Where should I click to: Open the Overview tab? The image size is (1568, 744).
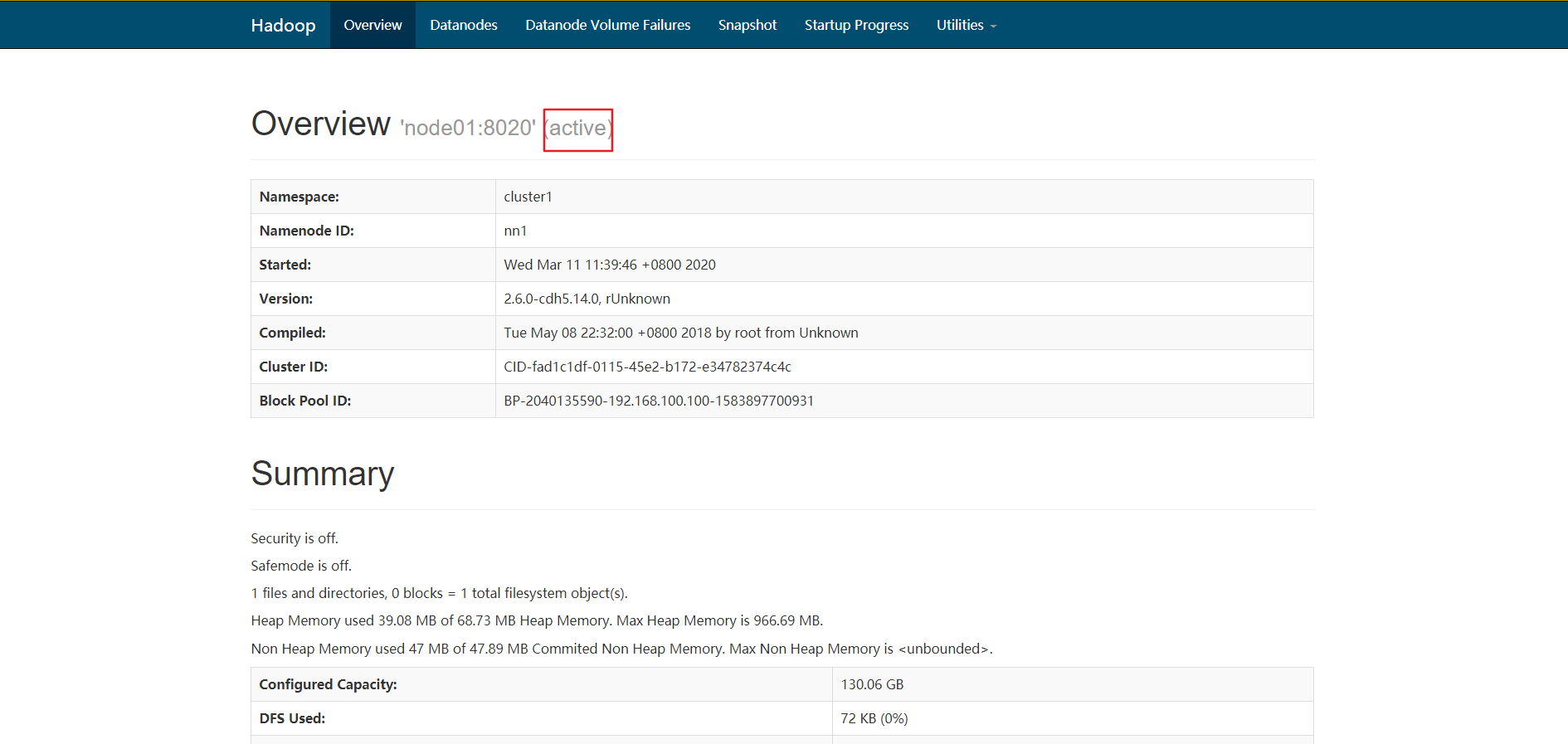tap(373, 25)
